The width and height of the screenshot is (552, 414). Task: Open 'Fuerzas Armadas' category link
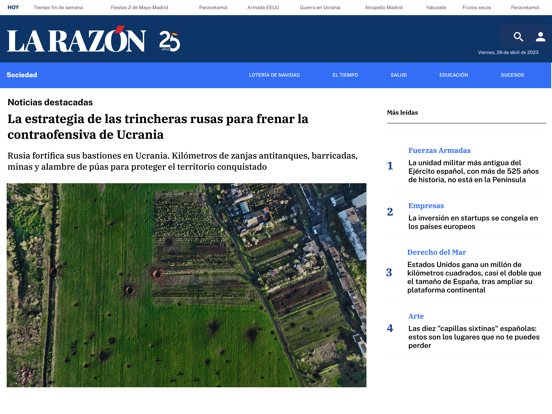[x=439, y=150]
